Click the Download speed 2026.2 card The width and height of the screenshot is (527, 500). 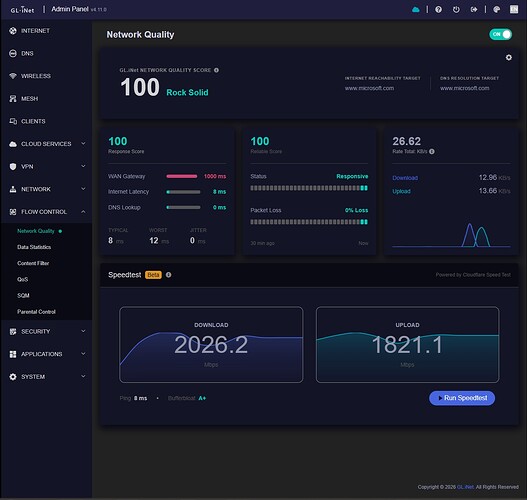click(211, 344)
